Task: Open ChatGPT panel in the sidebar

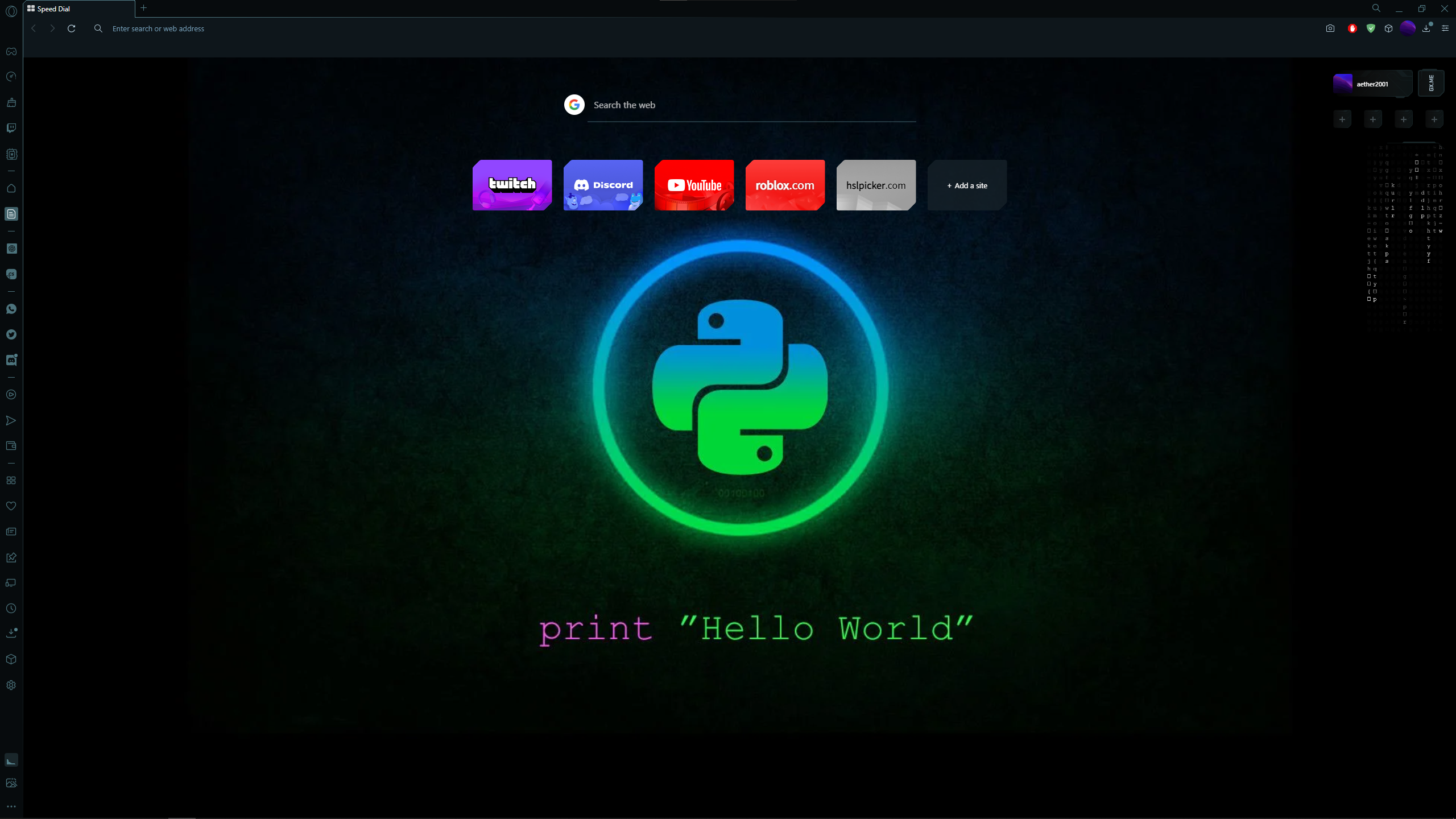Action: point(11,249)
